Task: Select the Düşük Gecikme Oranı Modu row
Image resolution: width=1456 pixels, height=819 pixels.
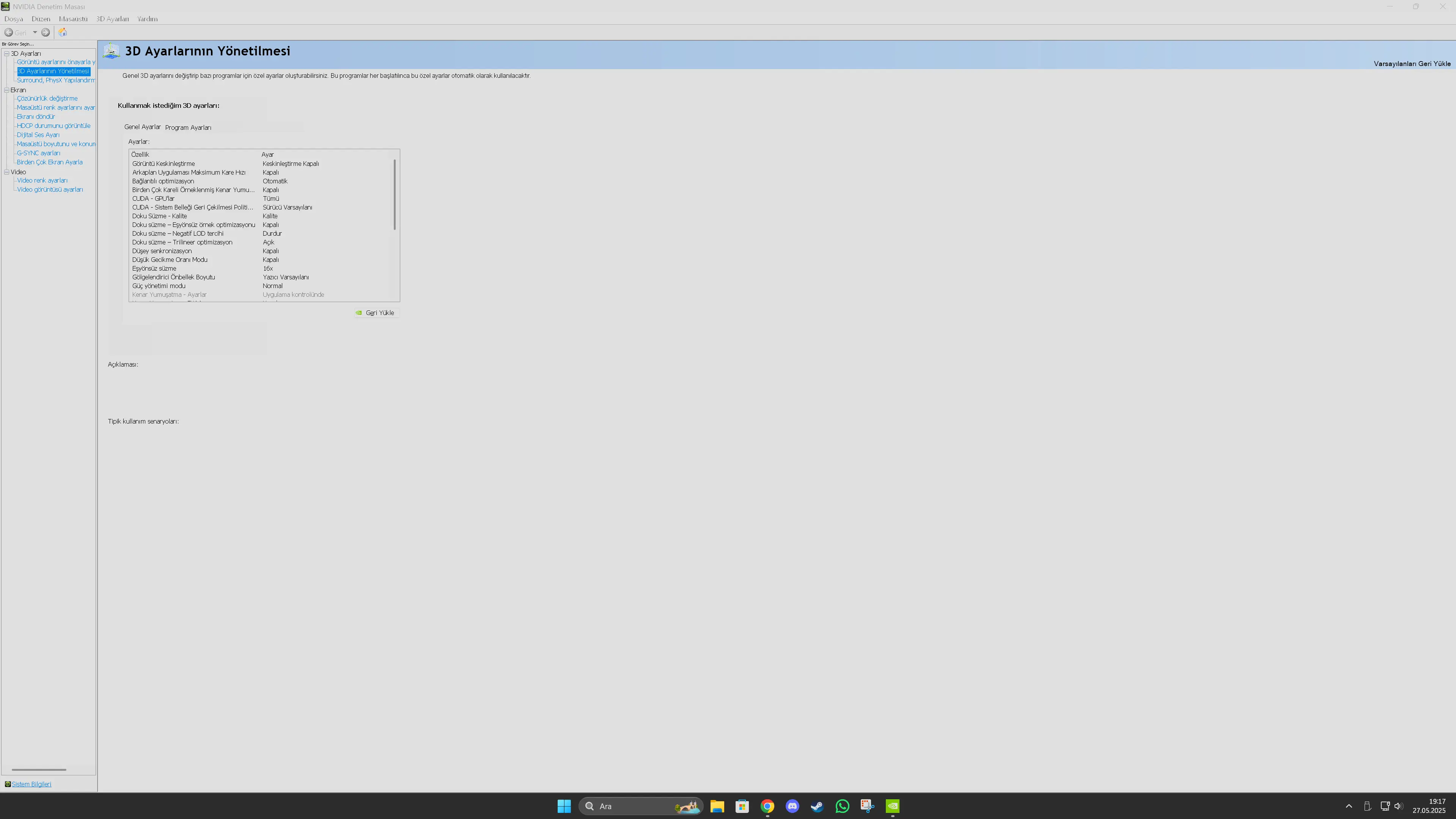Action: 260,260
